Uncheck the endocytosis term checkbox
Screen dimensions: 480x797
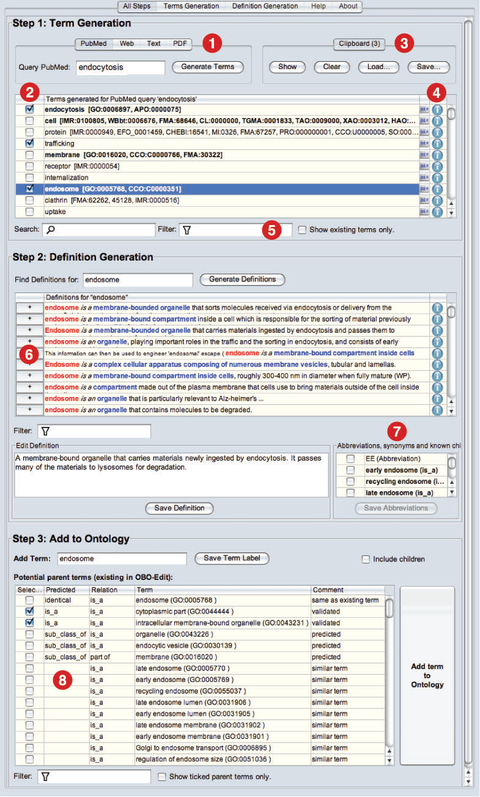pyautogui.click(x=29, y=109)
